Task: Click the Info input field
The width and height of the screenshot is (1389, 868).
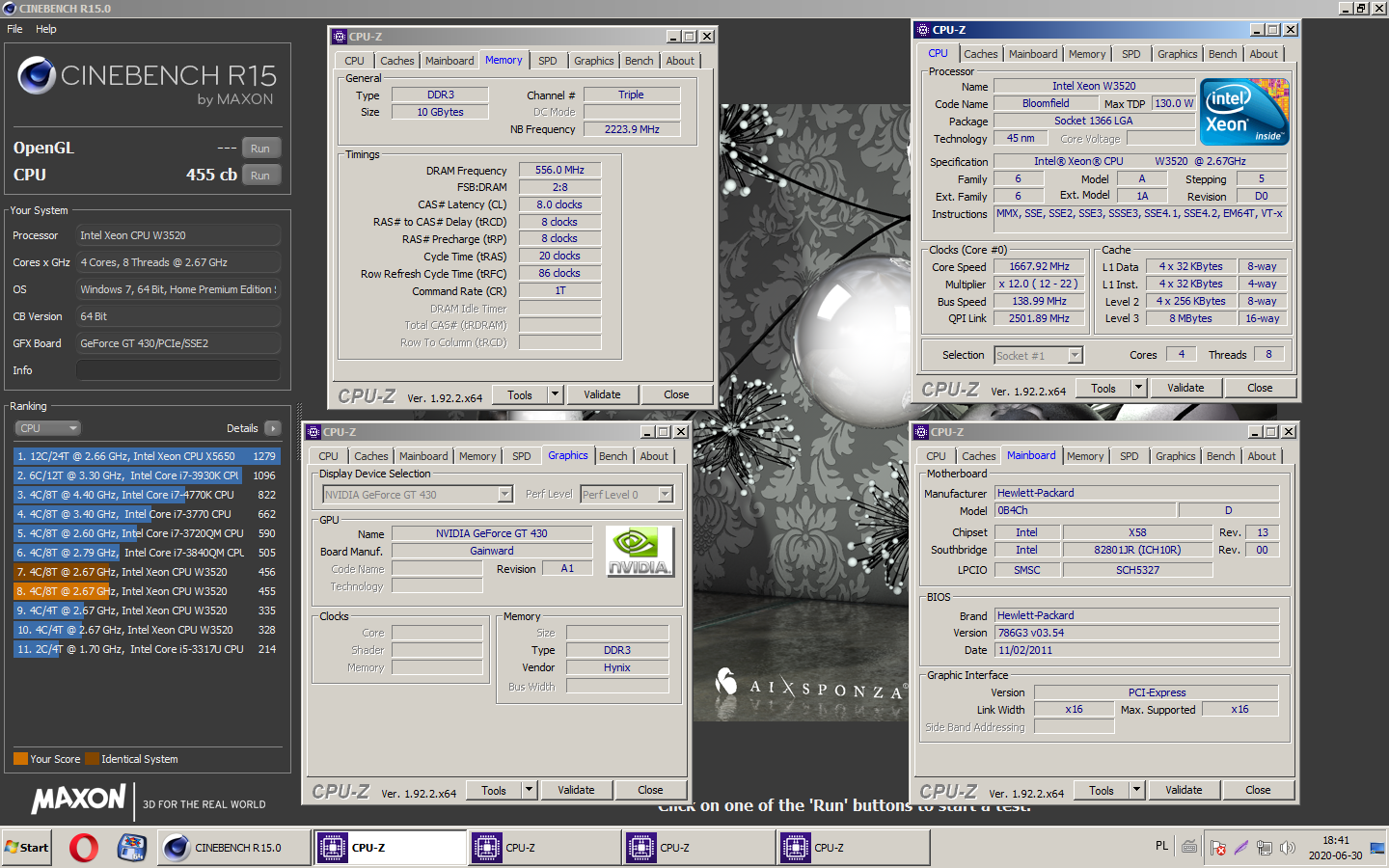Action: (x=178, y=370)
